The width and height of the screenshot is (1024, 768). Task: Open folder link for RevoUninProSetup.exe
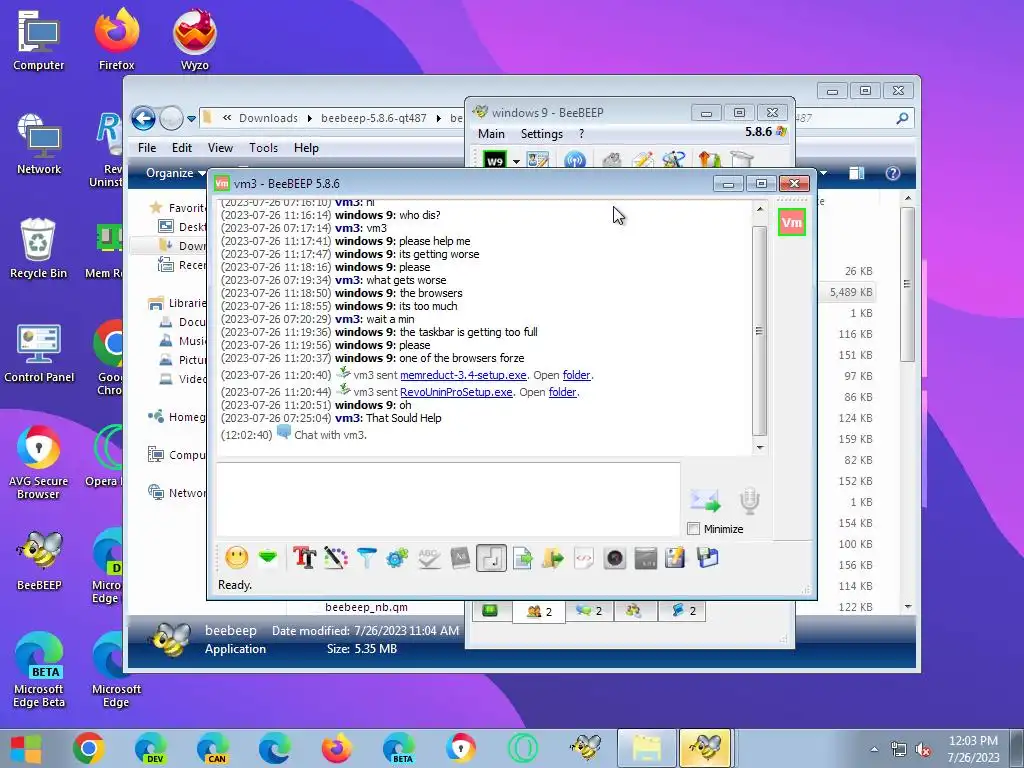point(562,392)
